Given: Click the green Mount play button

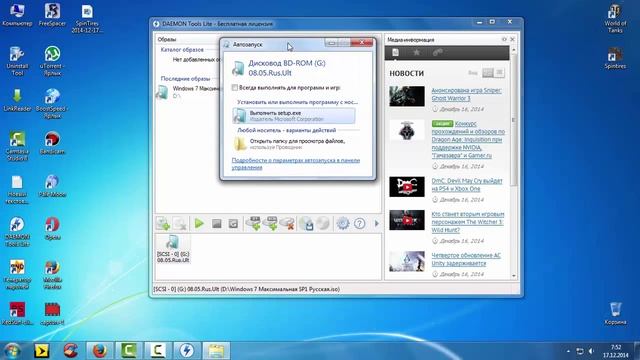Looking at the screenshot, I should click(x=199, y=223).
